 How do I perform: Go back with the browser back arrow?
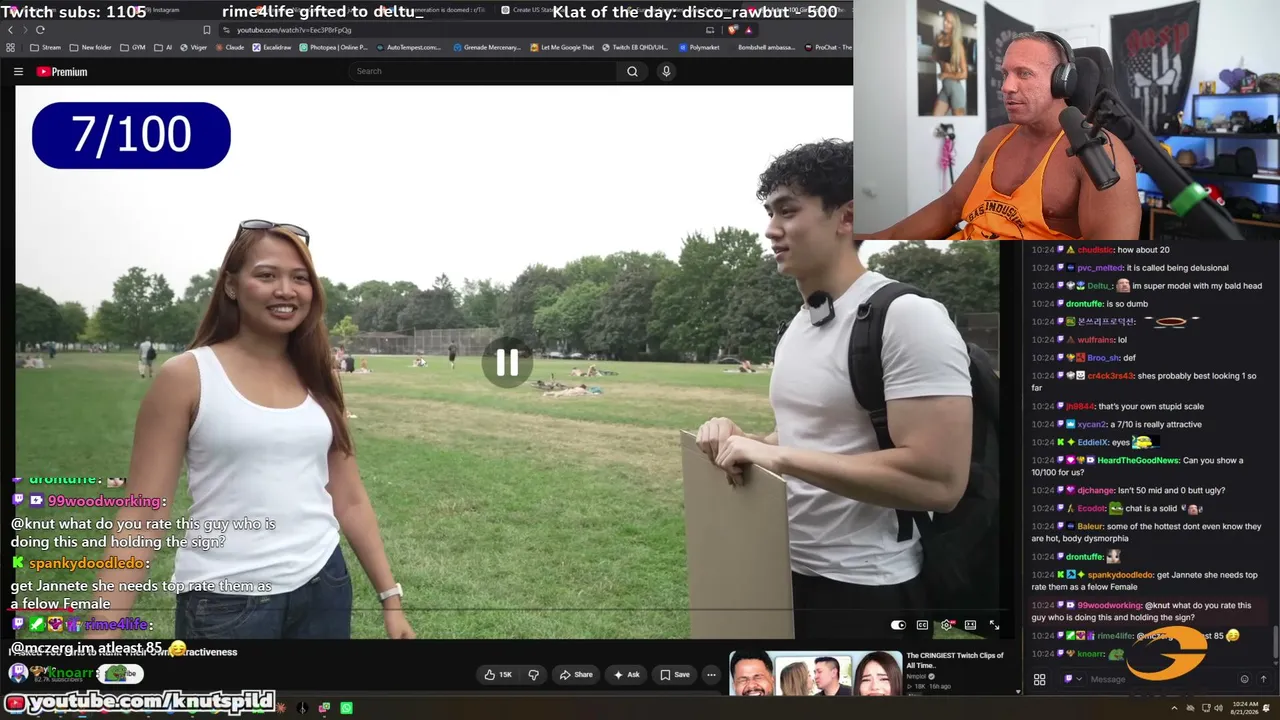point(11,30)
